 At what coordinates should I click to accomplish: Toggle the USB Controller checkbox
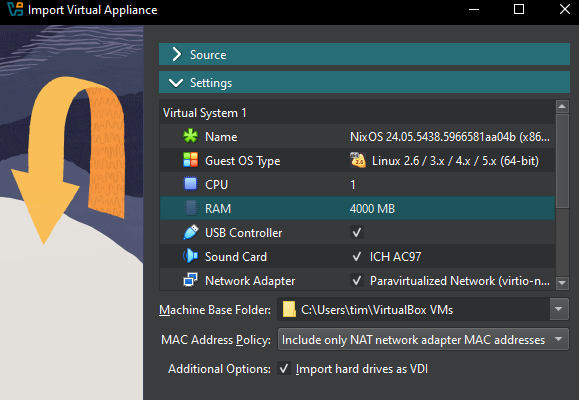tap(357, 233)
